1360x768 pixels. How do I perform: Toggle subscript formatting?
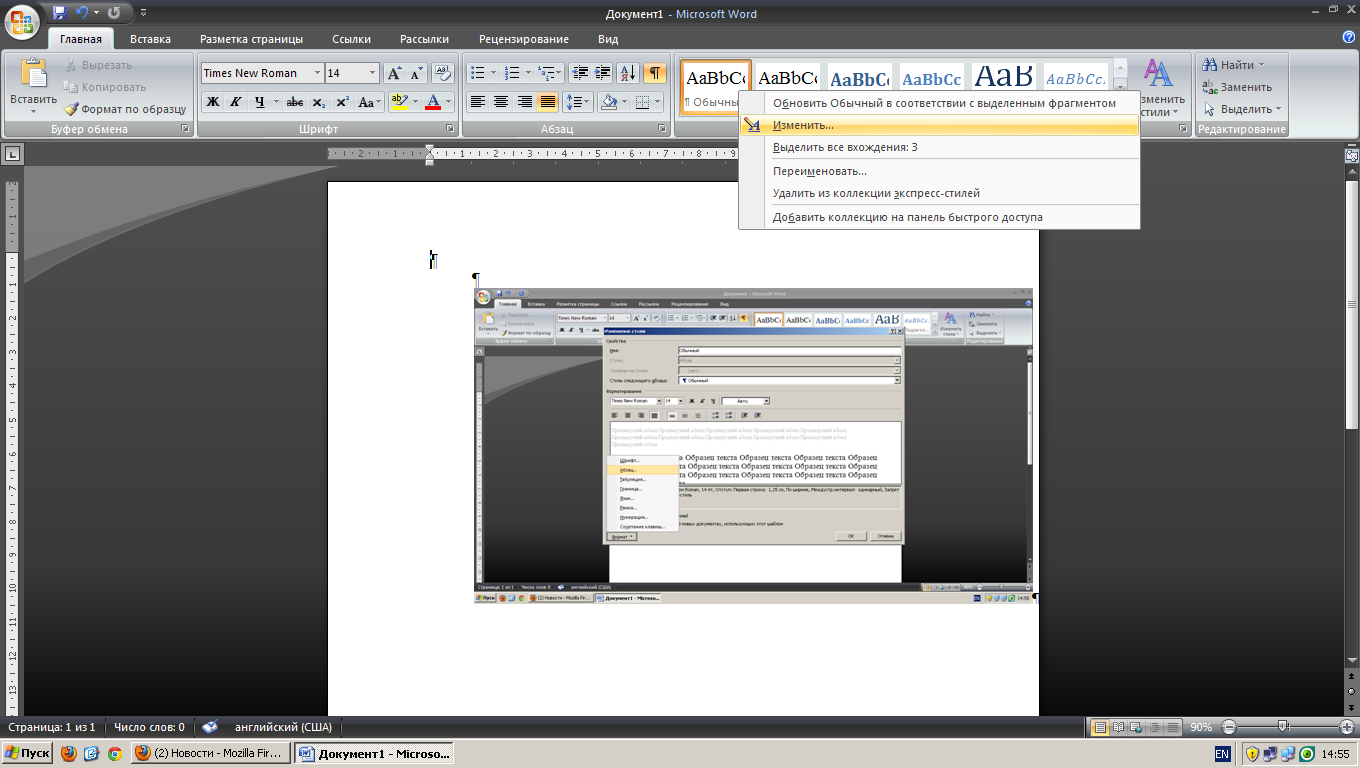coord(319,102)
